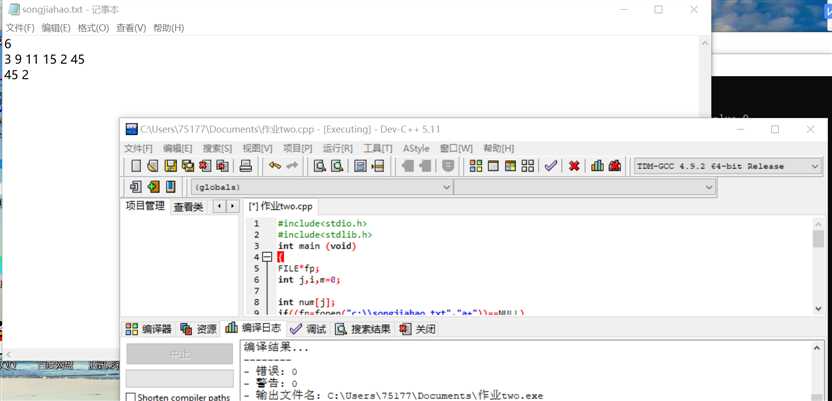Open 帮助[H] menu in Dev-C++
This screenshot has width=832, height=401.
tap(498, 148)
